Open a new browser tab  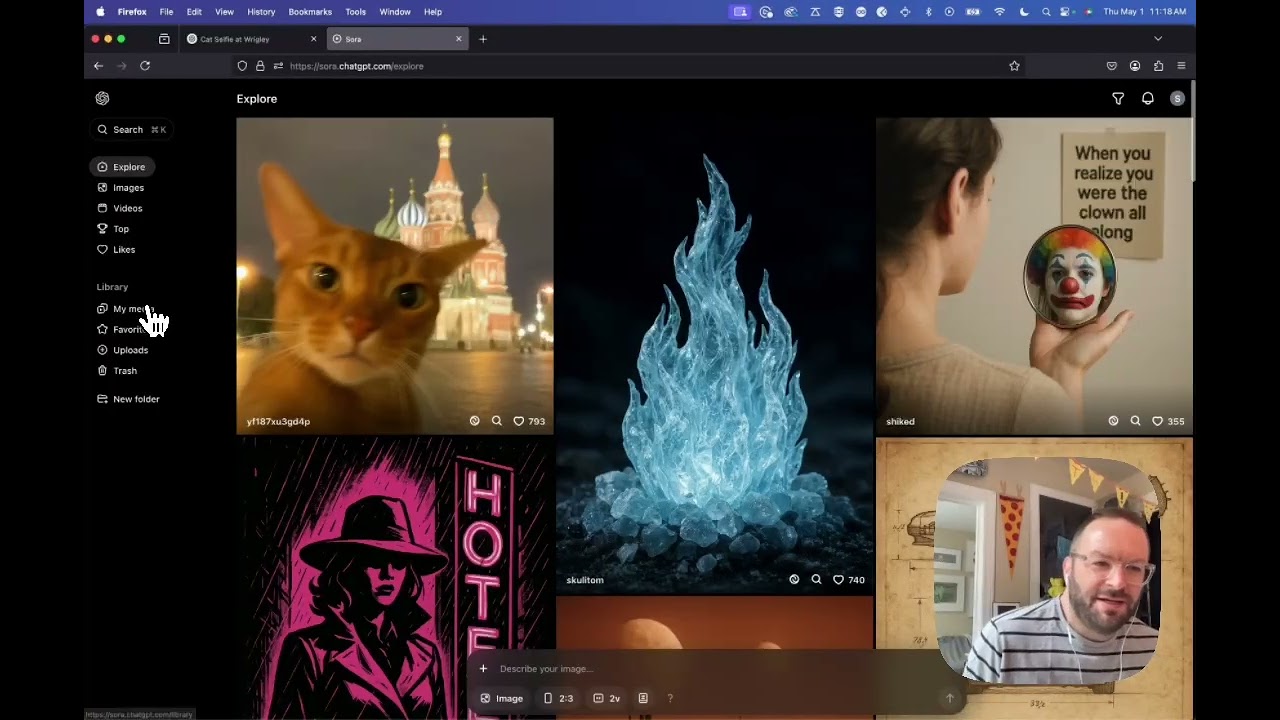click(483, 39)
